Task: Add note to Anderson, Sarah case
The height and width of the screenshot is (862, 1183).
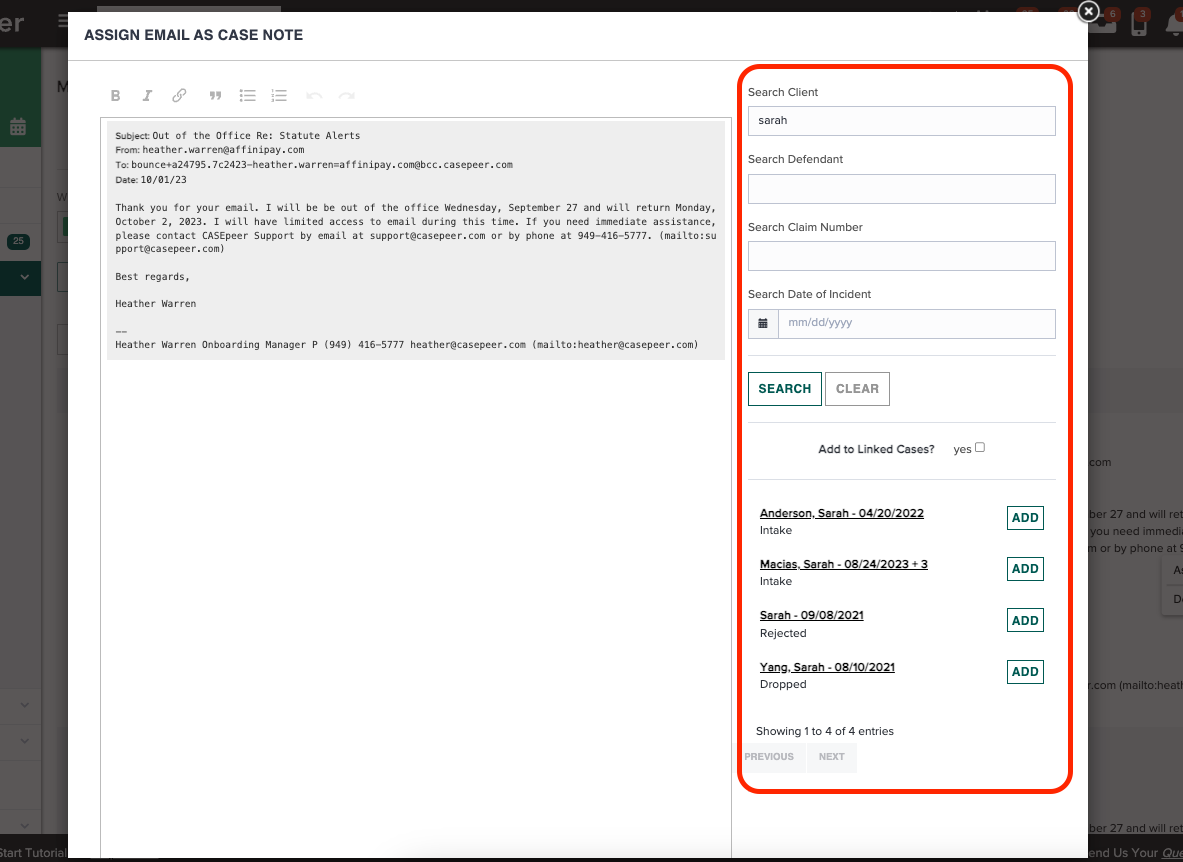Action: click(1025, 518)
